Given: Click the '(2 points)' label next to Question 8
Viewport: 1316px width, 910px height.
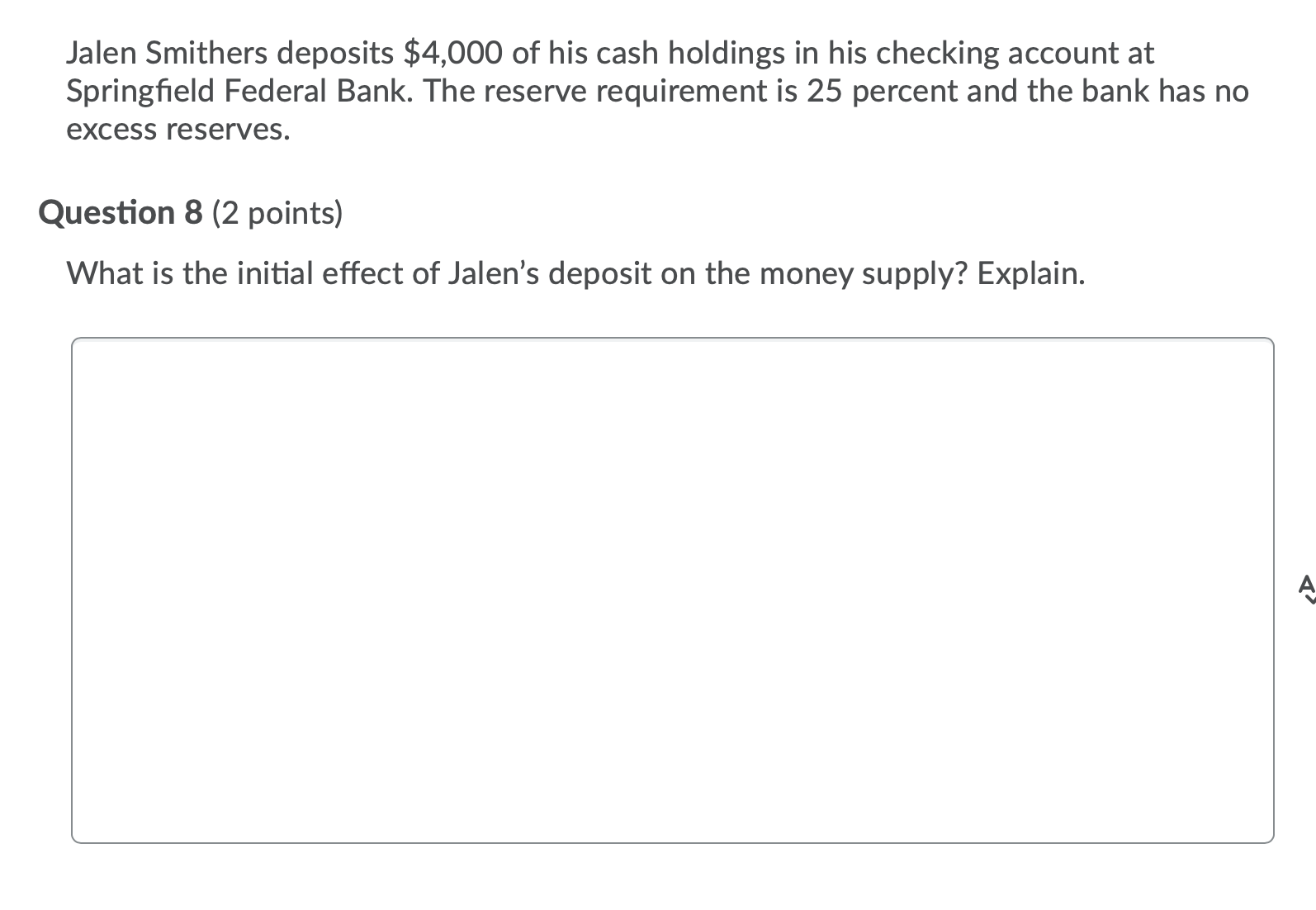Looking at the screenshot, I should click(x=277, y=213).
